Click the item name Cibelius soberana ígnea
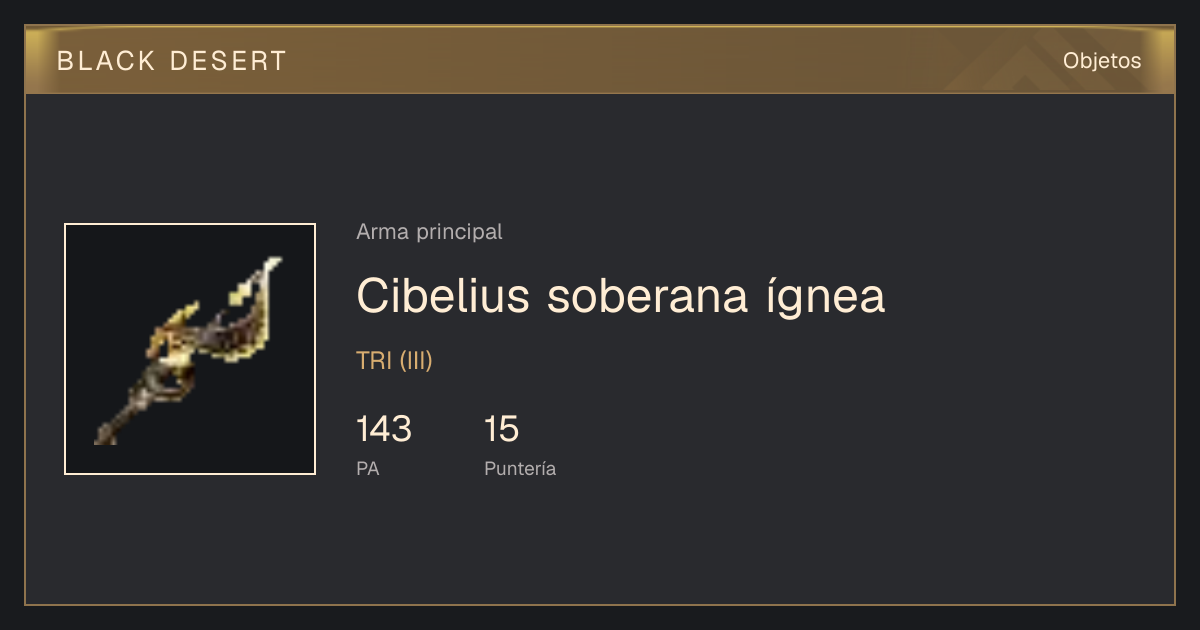Viewport: 1200px width, 630px height. click(x=621, y=296)
